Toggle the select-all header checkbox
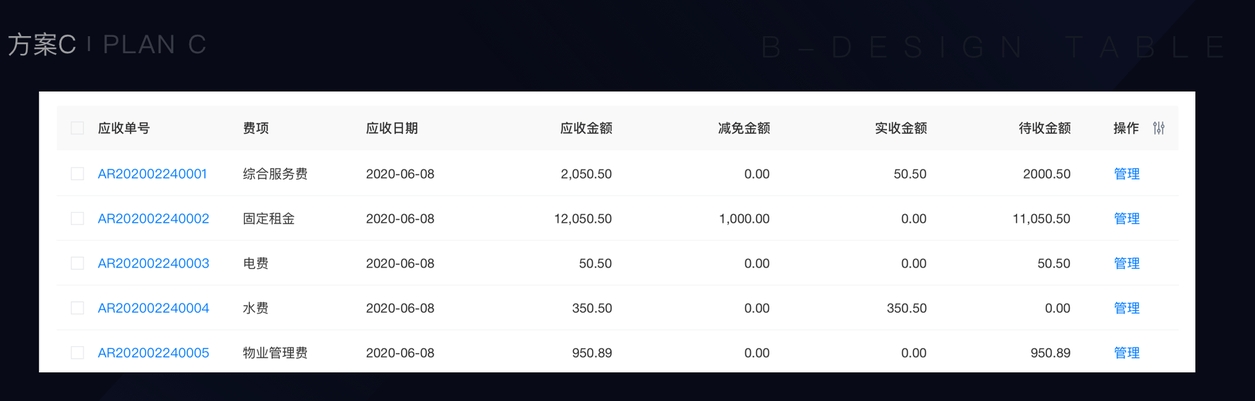Screen dimensions: 1255x401 coord(77,128)
